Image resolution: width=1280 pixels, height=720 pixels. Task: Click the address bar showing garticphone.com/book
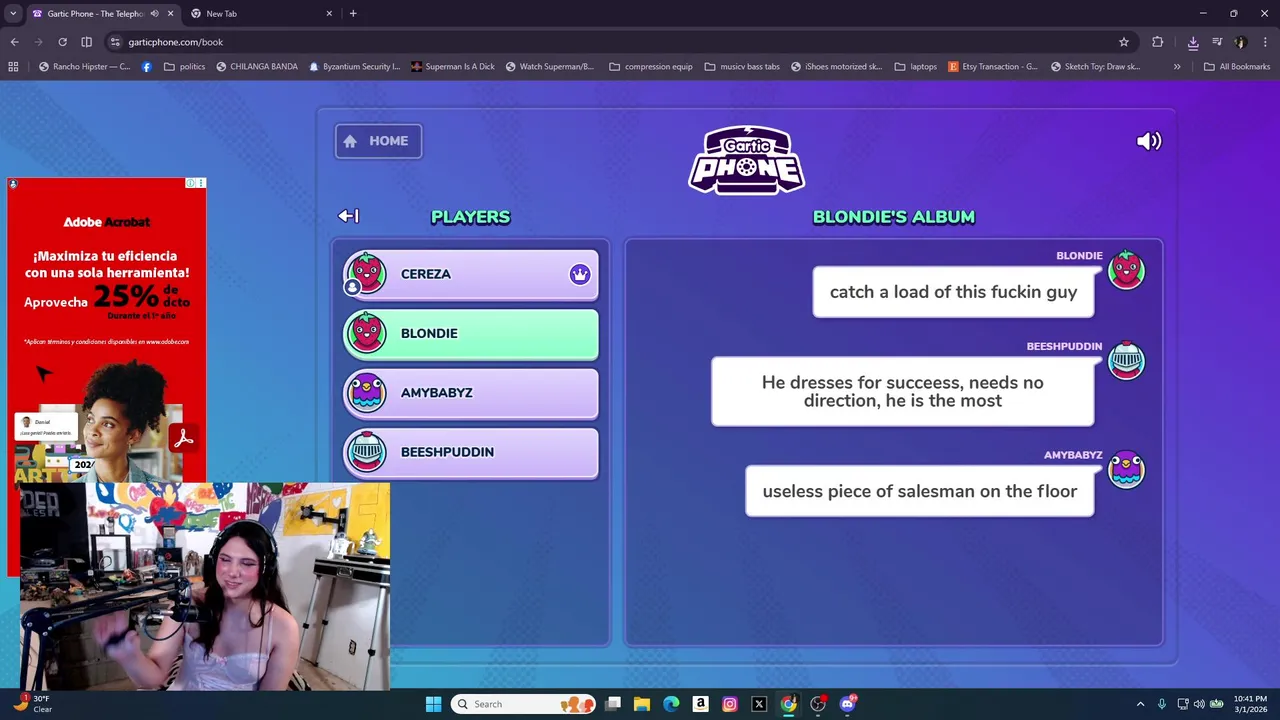[x=620, y=42]
